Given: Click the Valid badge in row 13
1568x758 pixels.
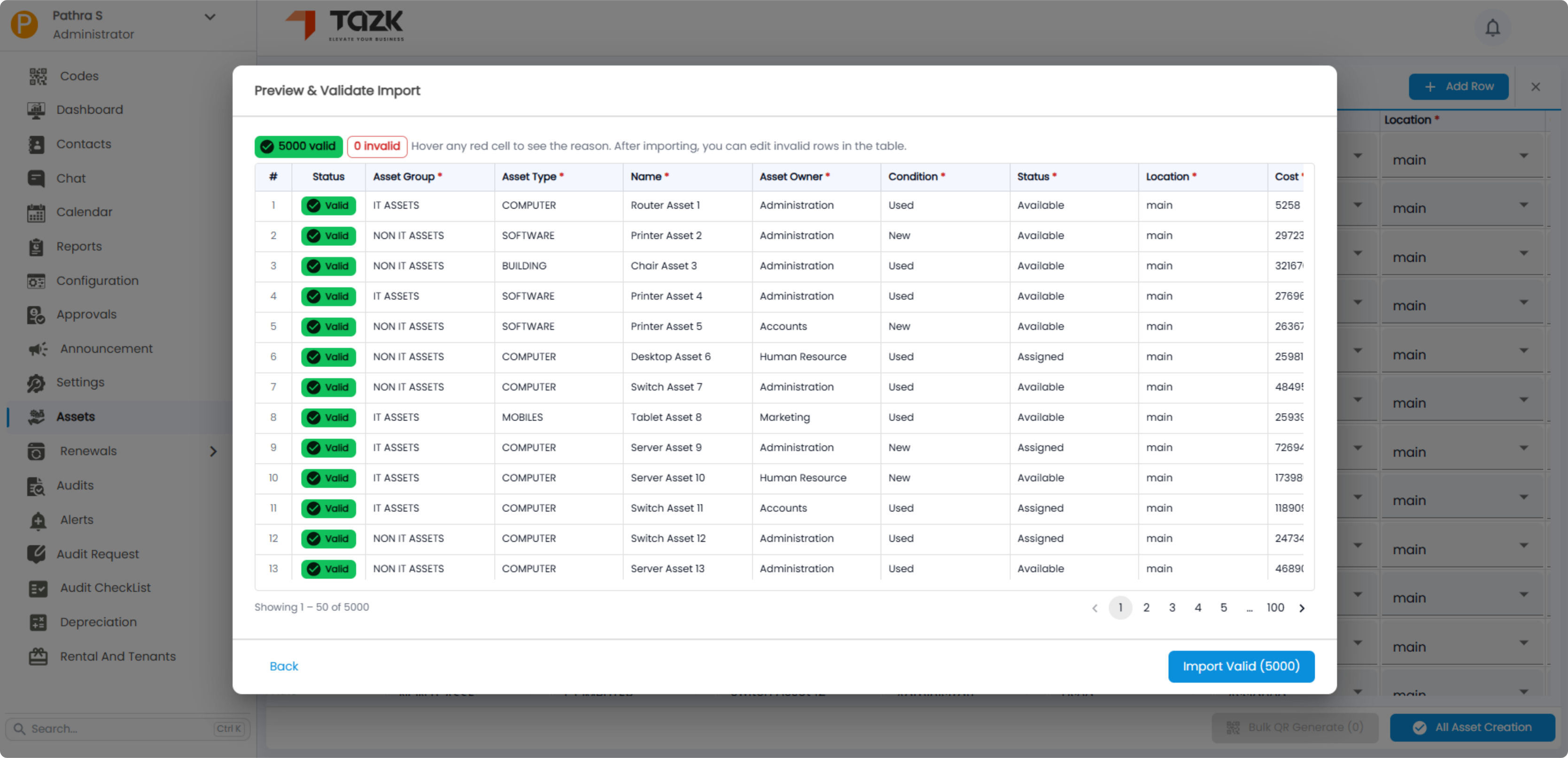Looking at the screenshot, I should click(328, 569).
